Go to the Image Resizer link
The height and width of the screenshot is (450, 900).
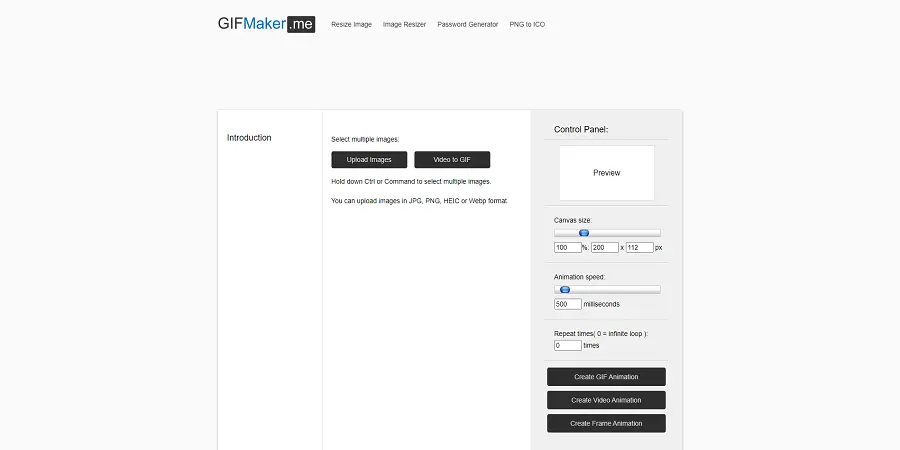click(x=404, y=24)
